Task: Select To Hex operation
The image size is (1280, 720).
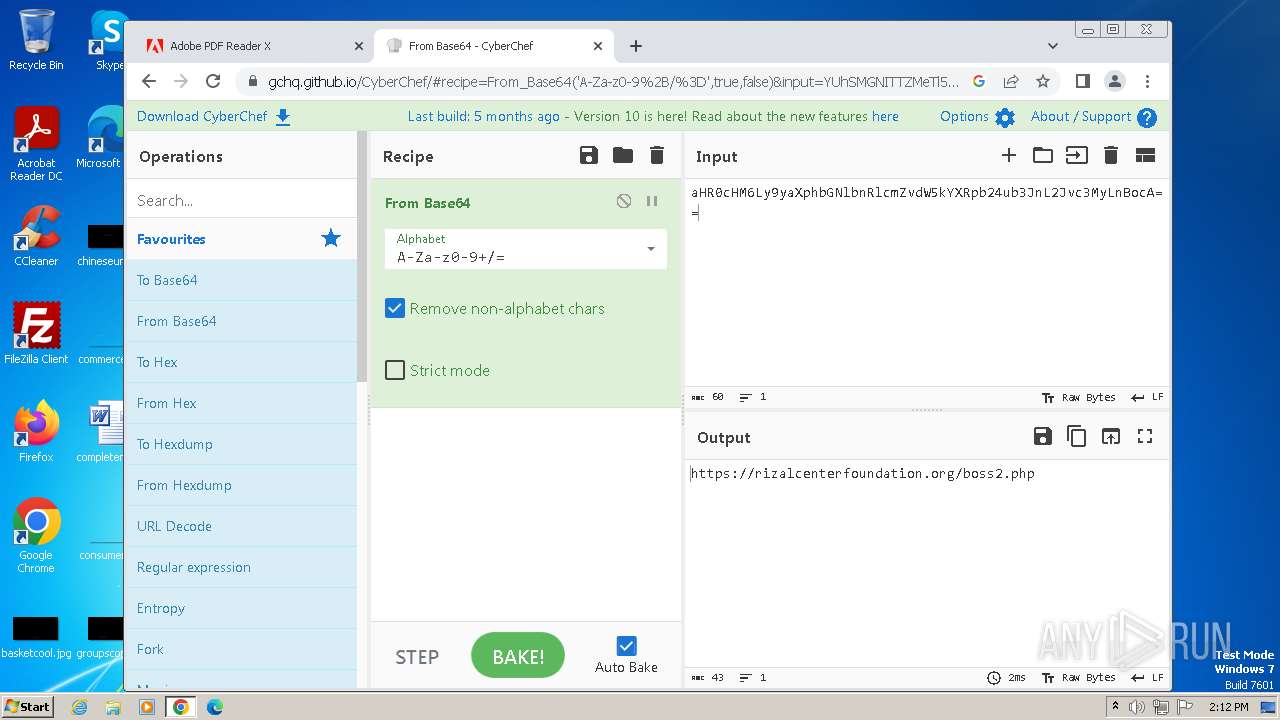Action: pos(241,362)
